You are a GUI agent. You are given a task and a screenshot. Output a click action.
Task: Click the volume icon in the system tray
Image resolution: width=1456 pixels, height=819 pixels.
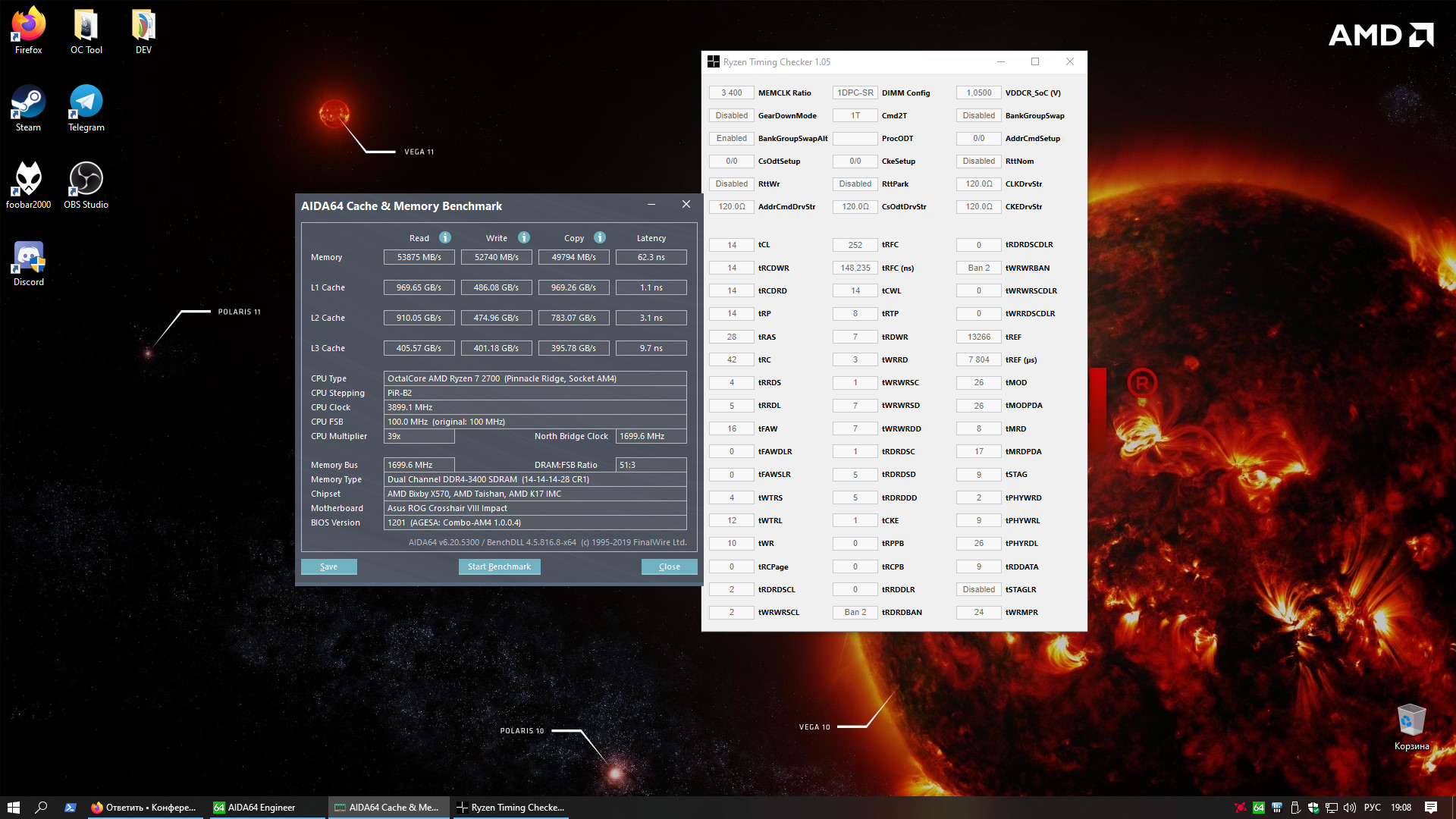pos(1349,808)
